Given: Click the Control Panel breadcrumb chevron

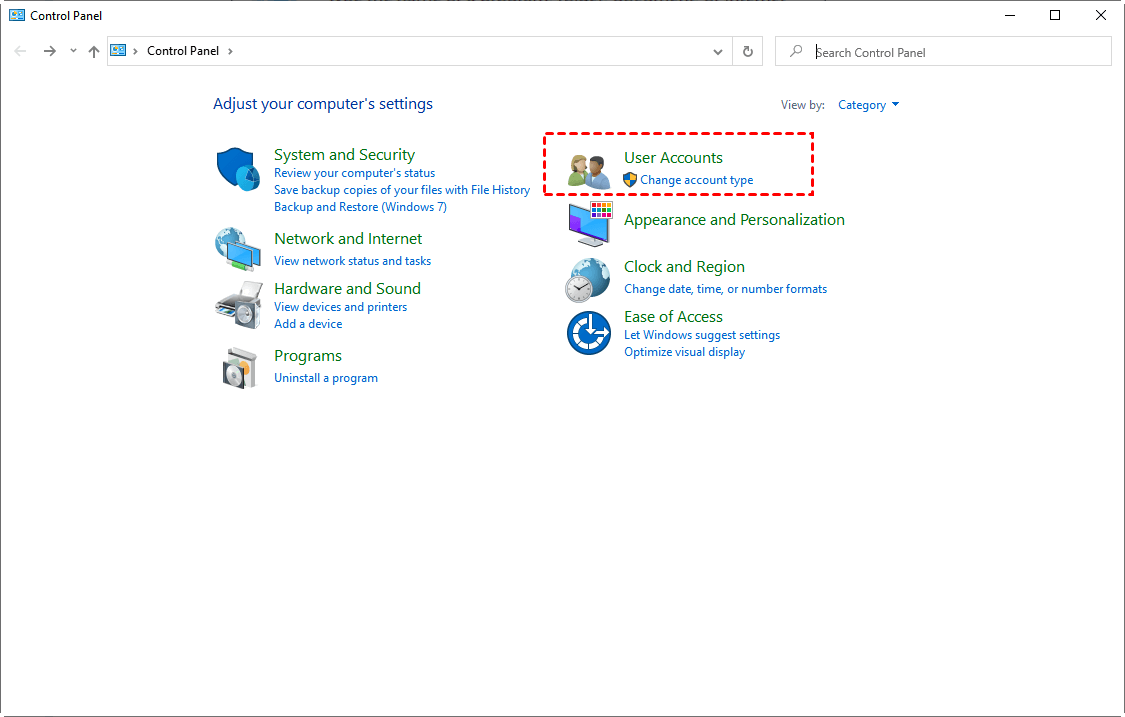Looking at the screenshot, I should (230, 51).
